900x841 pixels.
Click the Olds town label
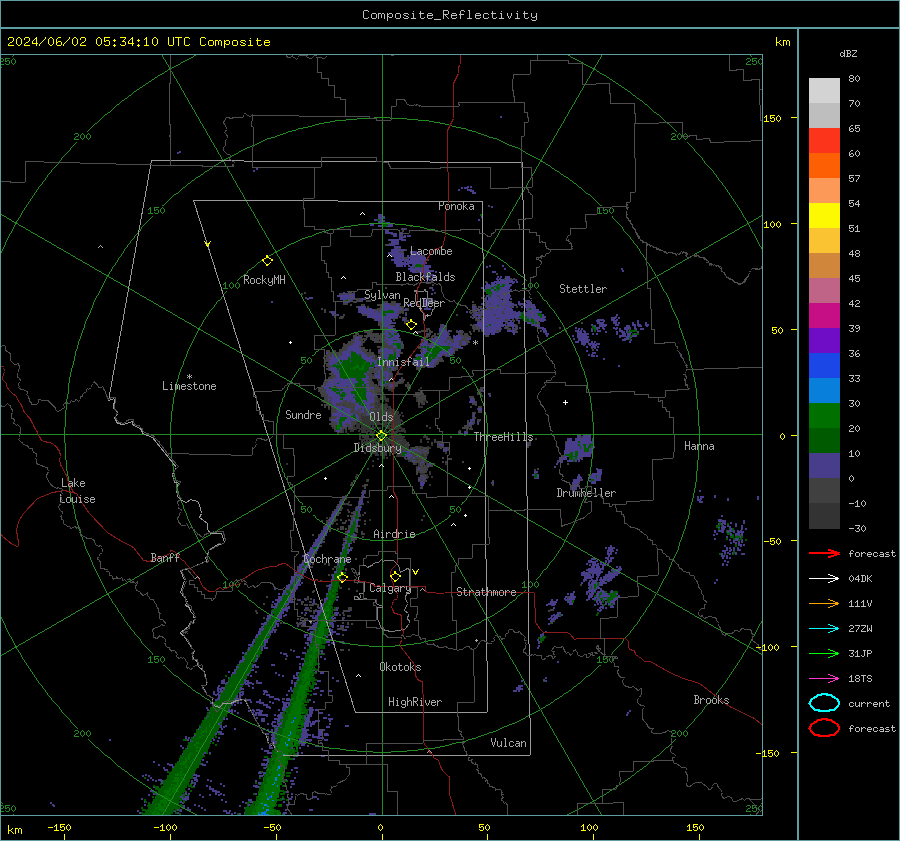[x=381, y=417]
